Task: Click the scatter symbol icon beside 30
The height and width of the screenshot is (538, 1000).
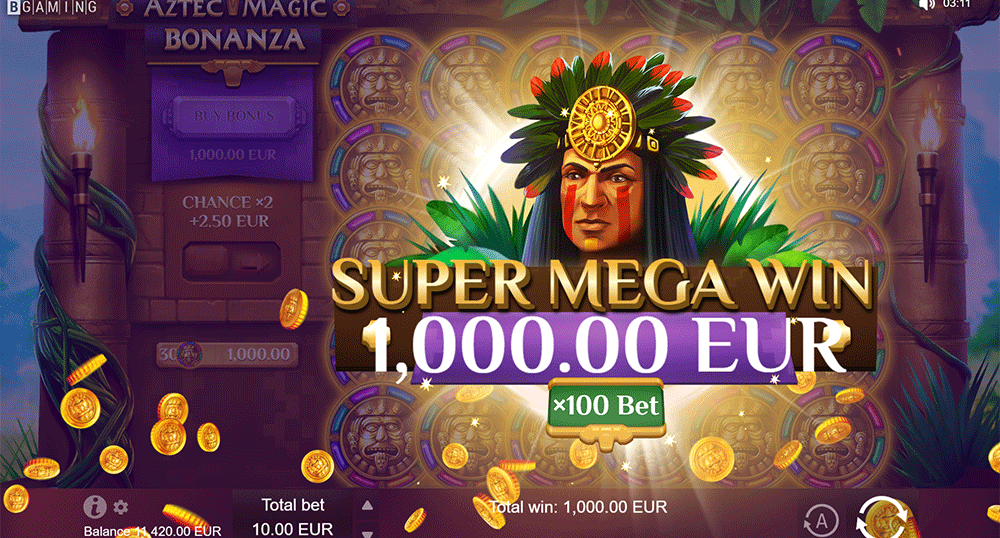Action: [x=189, y=354]
